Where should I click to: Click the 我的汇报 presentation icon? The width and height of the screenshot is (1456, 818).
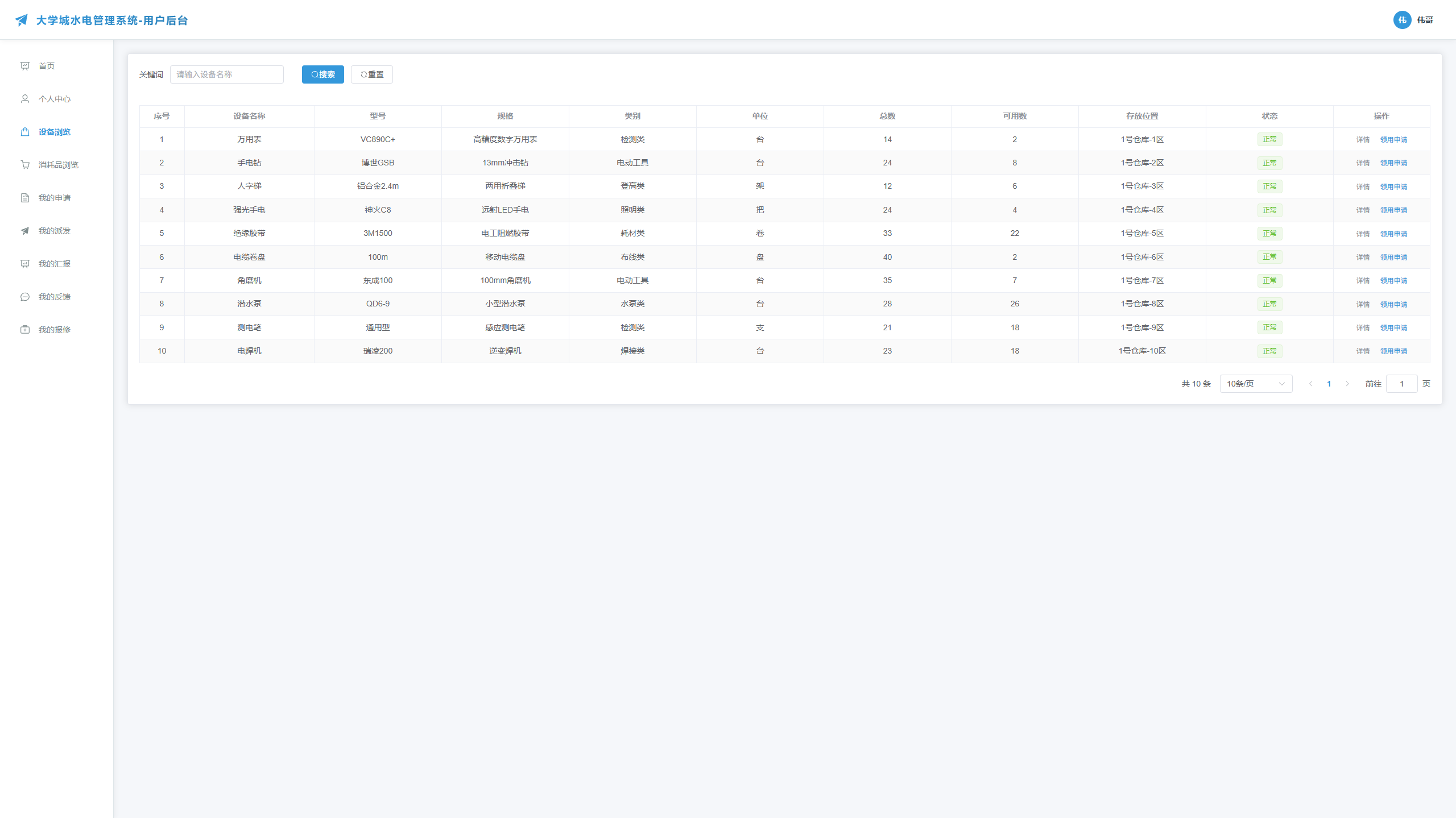click(25, 264)
